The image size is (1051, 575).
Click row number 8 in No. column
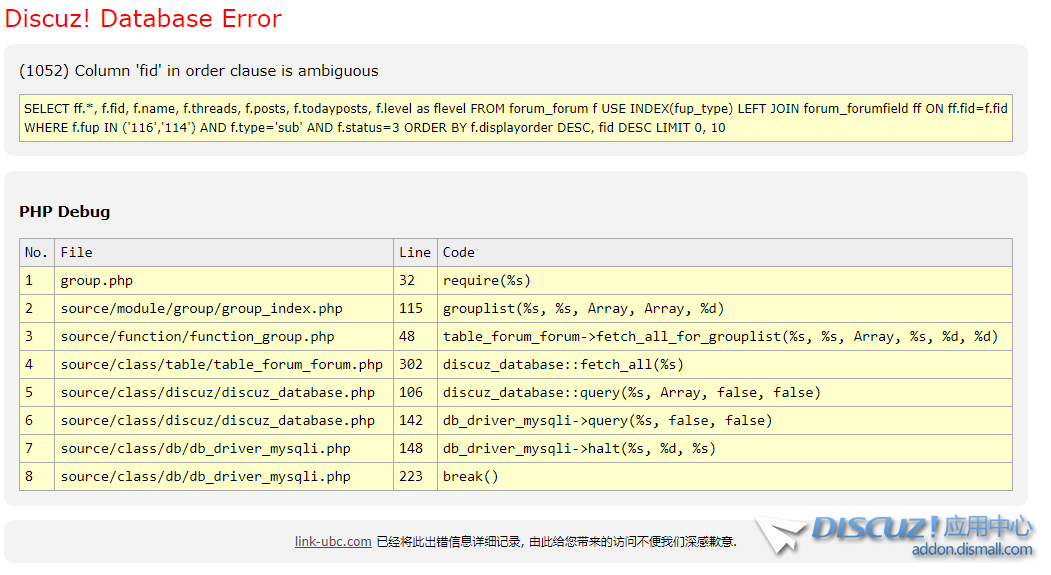[37, 476]
